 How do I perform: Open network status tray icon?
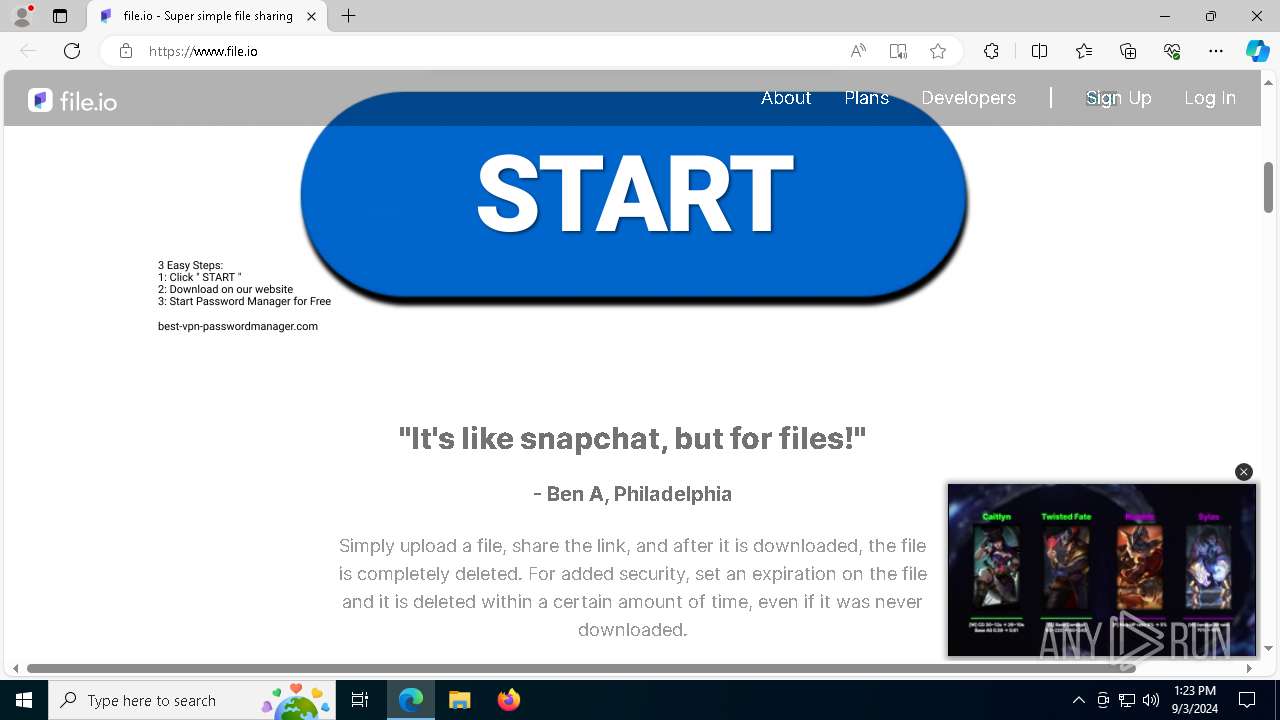[x=1127, y=700]
